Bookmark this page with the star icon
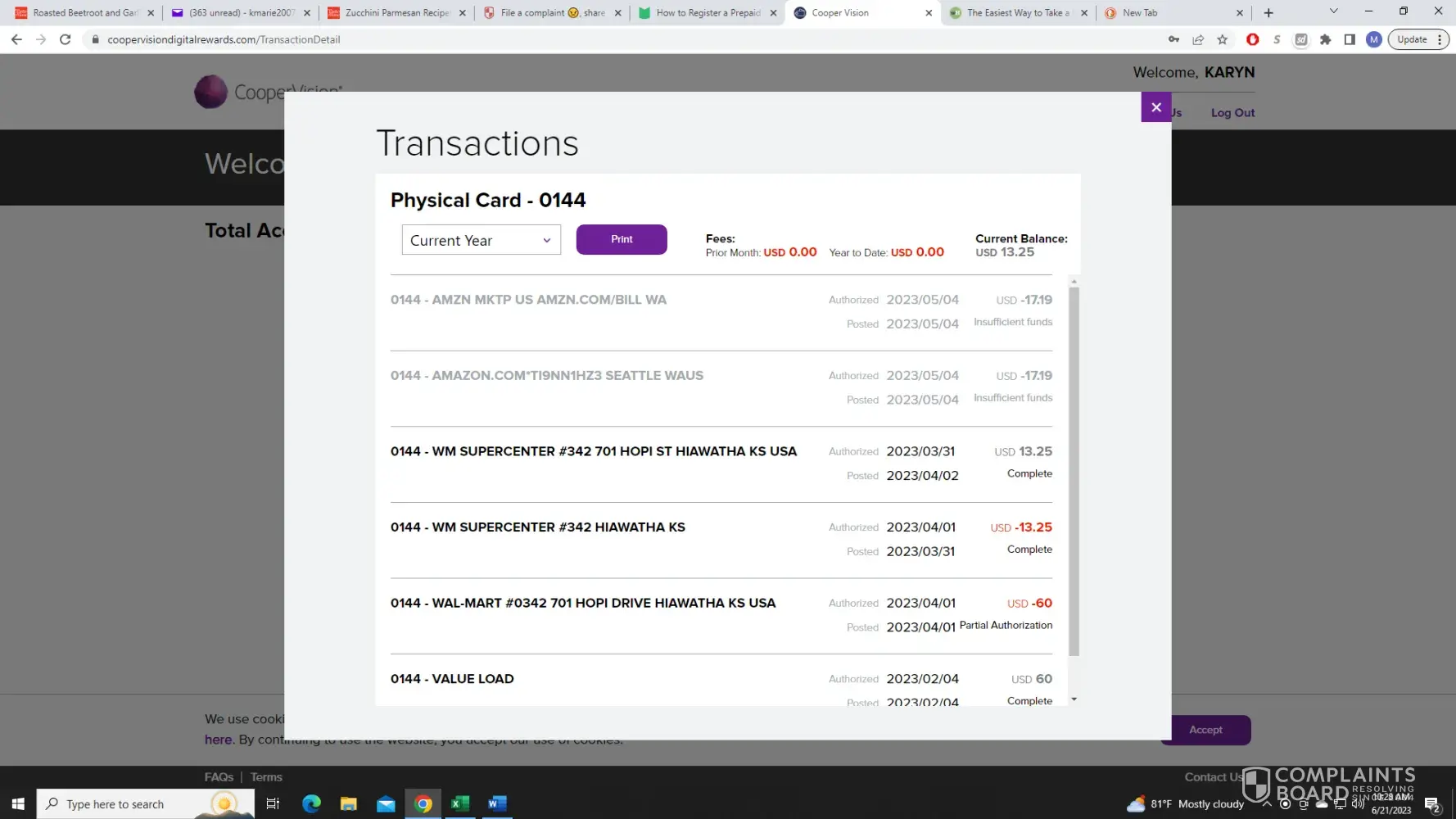 coord(1223,39)
